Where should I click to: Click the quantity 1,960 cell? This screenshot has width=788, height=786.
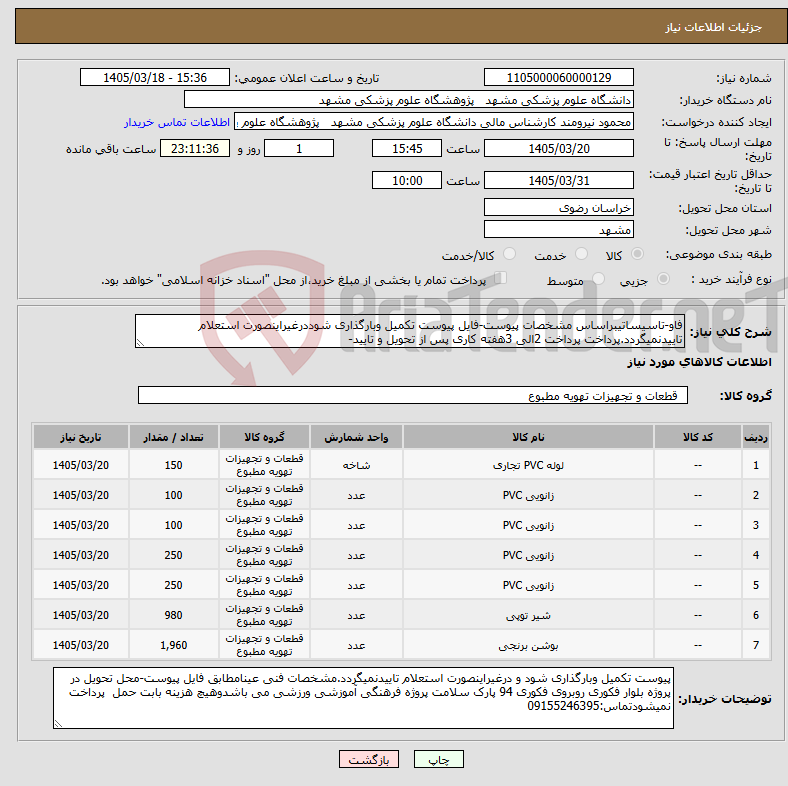coord(173,645)
